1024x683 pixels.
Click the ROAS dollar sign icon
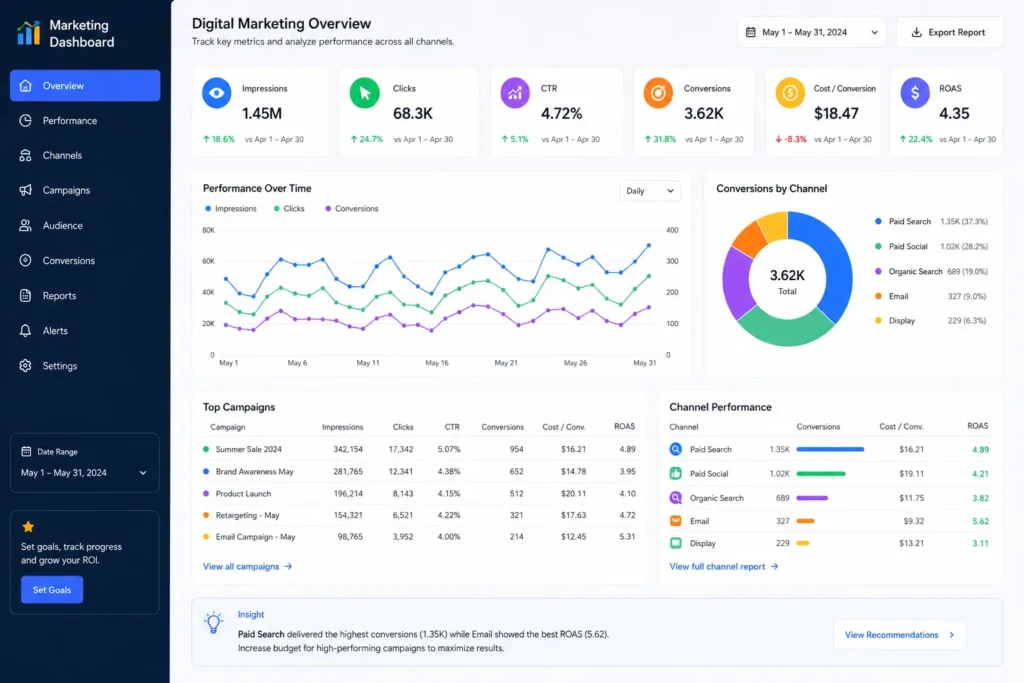click(915, 93)
